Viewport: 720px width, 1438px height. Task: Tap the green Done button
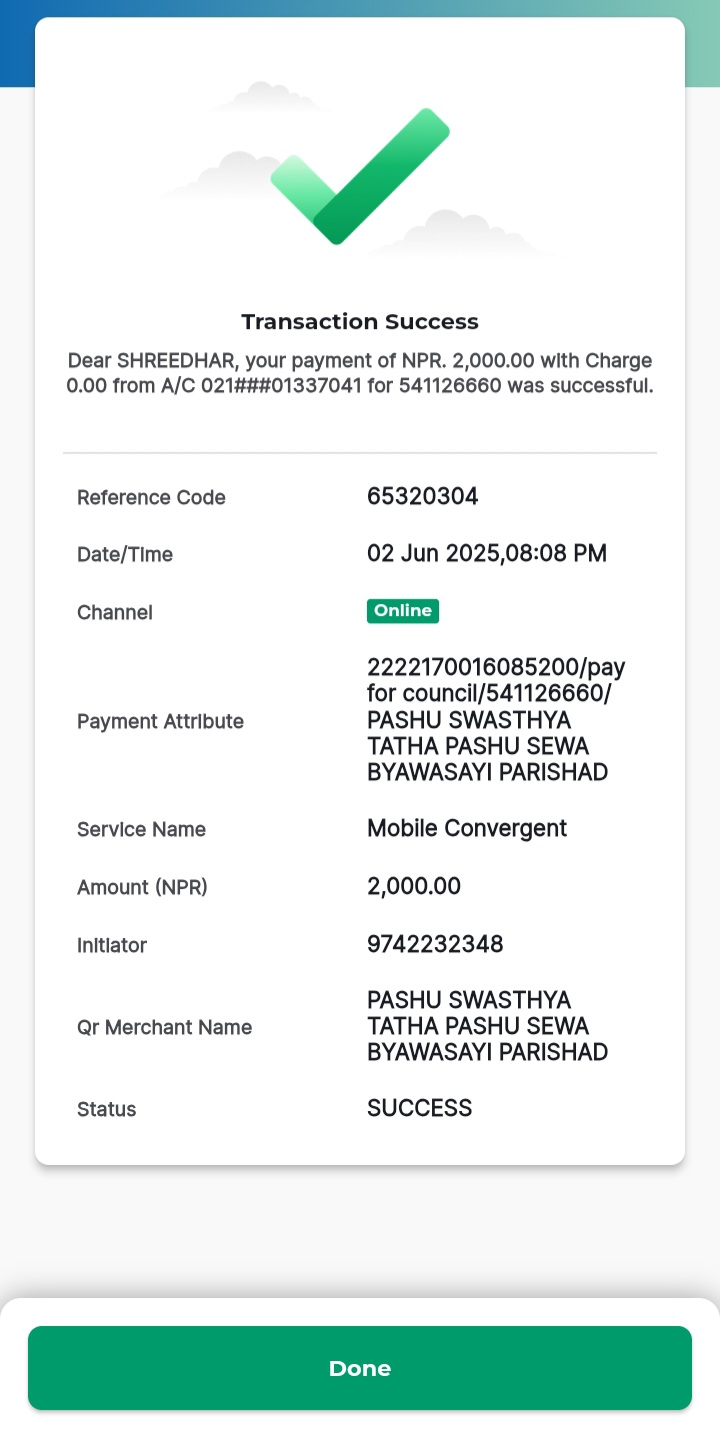pyautogui.click(x=360, y=1368)
